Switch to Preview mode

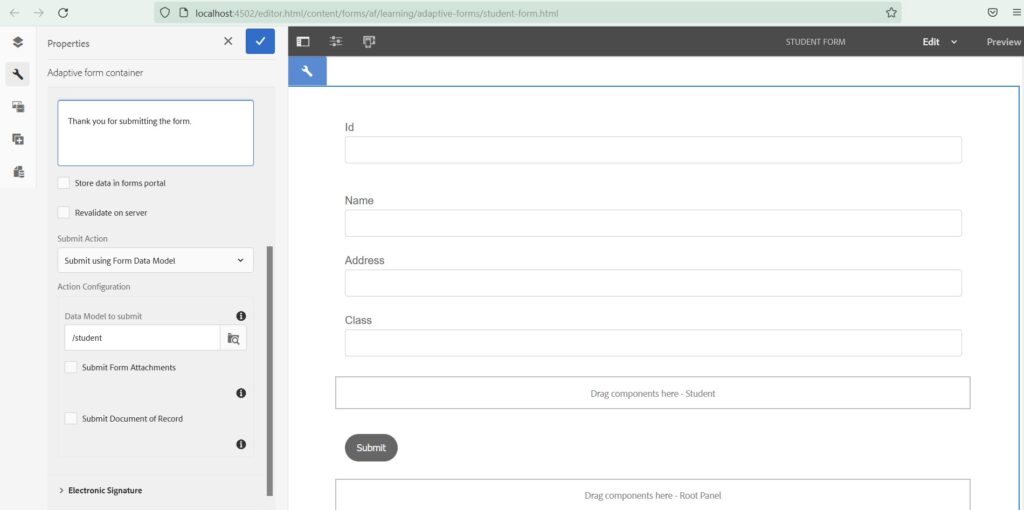tap(1003, 42)
